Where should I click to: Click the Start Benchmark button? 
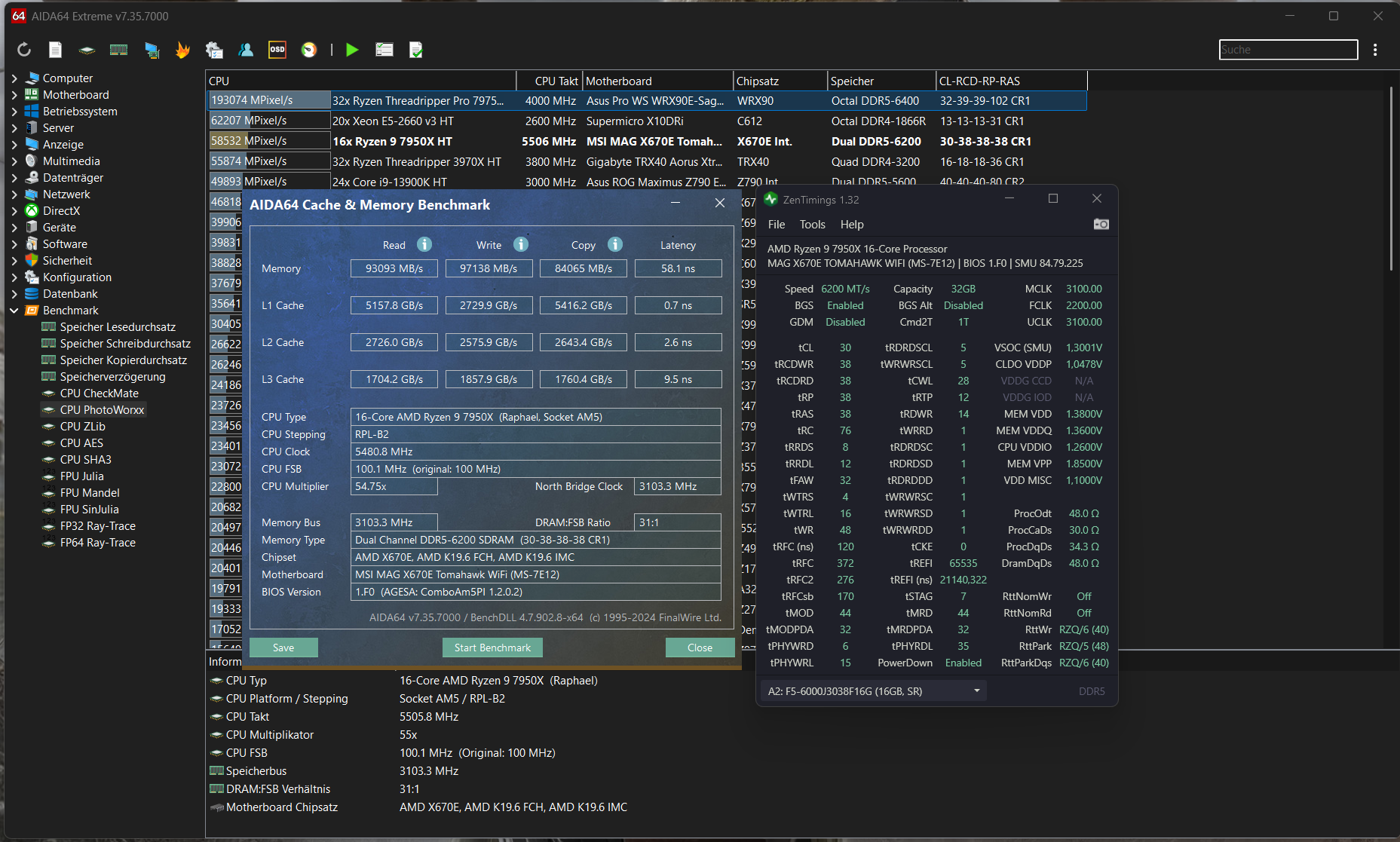pos(492,648)
